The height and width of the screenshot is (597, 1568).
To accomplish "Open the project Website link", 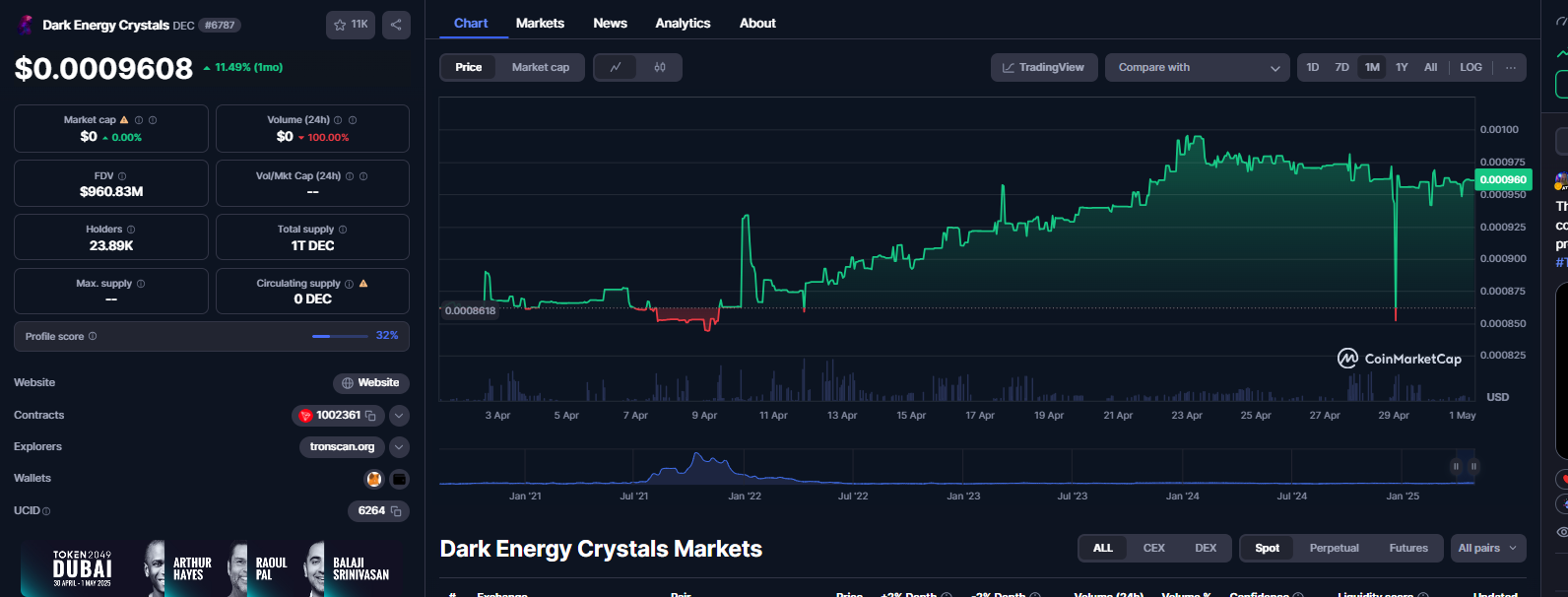I will pos(370,383).
